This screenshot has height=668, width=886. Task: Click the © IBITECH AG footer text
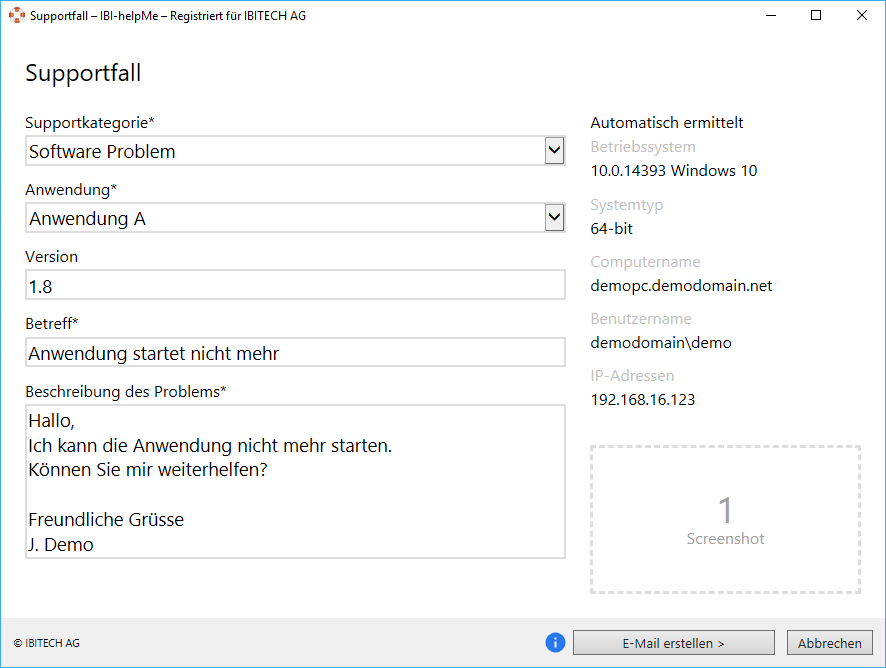[x=47, y=643]
